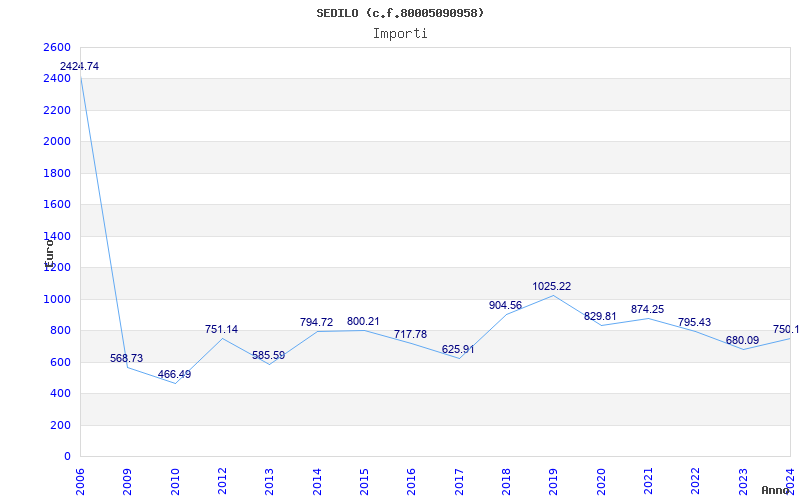Click the 800 y-axis value
This screenshot has height=500, width=800.
pos(60,331)
